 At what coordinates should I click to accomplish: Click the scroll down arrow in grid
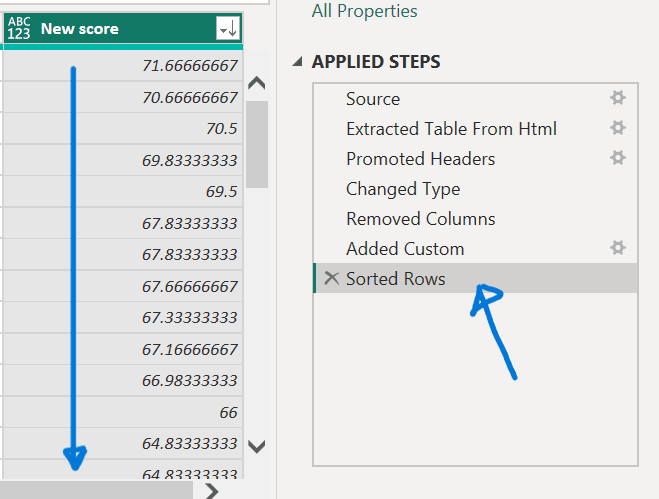(x=257, y=447)
